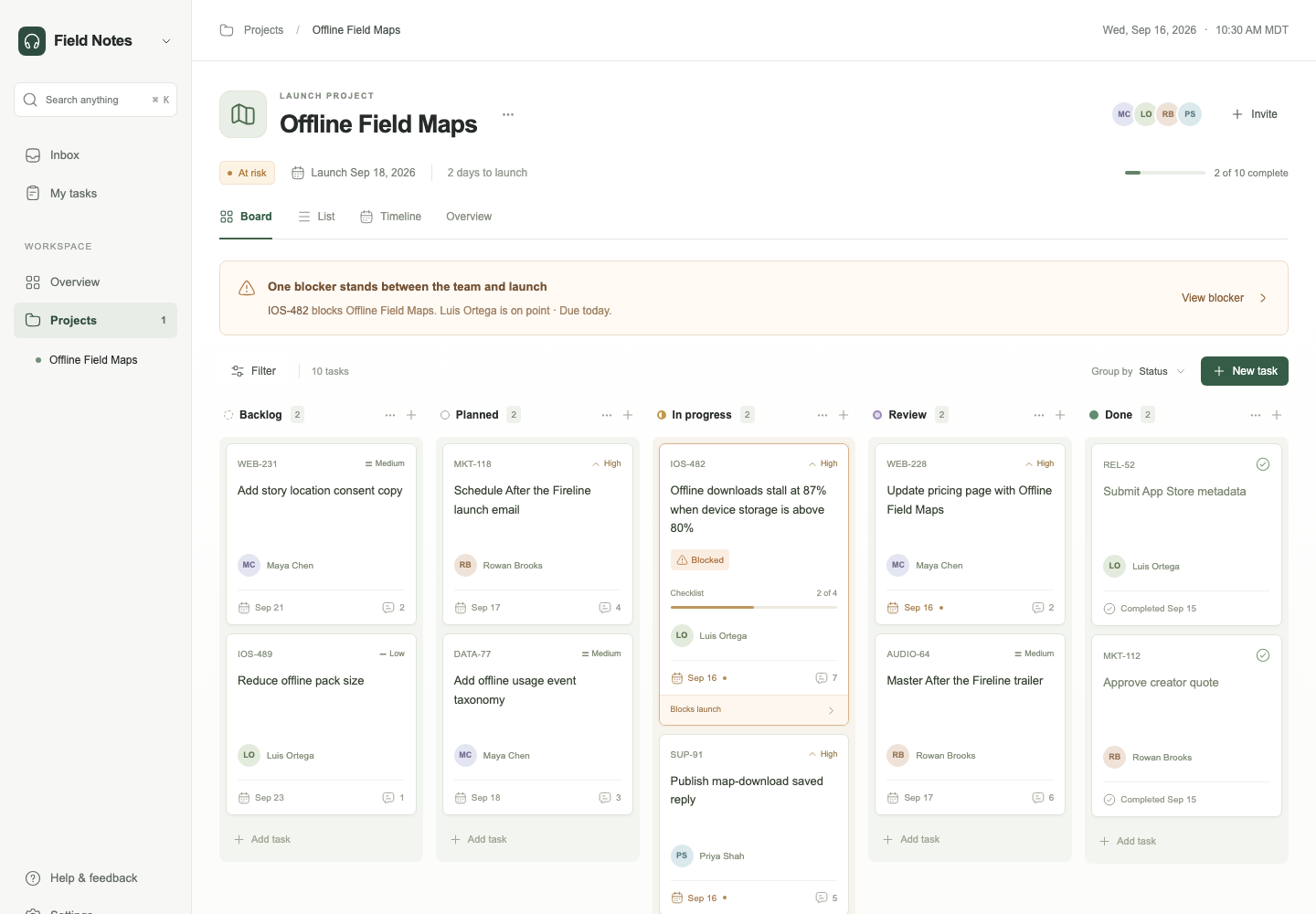Click Add task under Backlog column

(x=262, y=840)
